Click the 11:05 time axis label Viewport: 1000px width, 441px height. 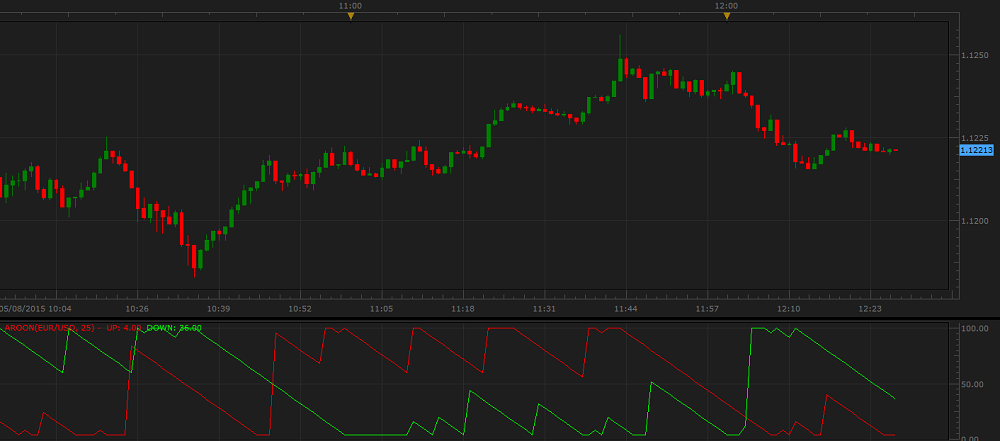coord(381,309)
